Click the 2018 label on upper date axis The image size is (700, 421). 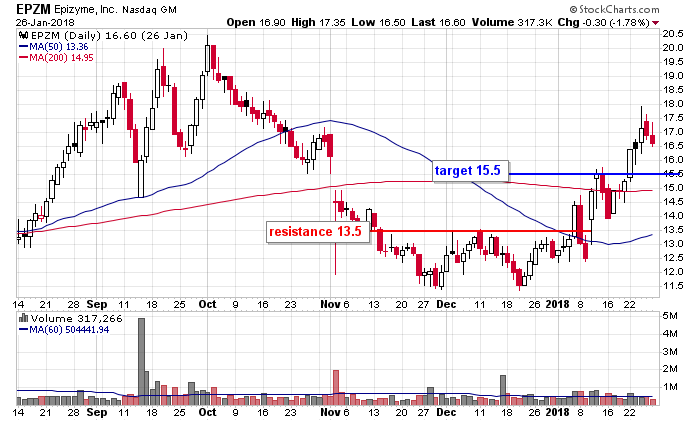558,304
